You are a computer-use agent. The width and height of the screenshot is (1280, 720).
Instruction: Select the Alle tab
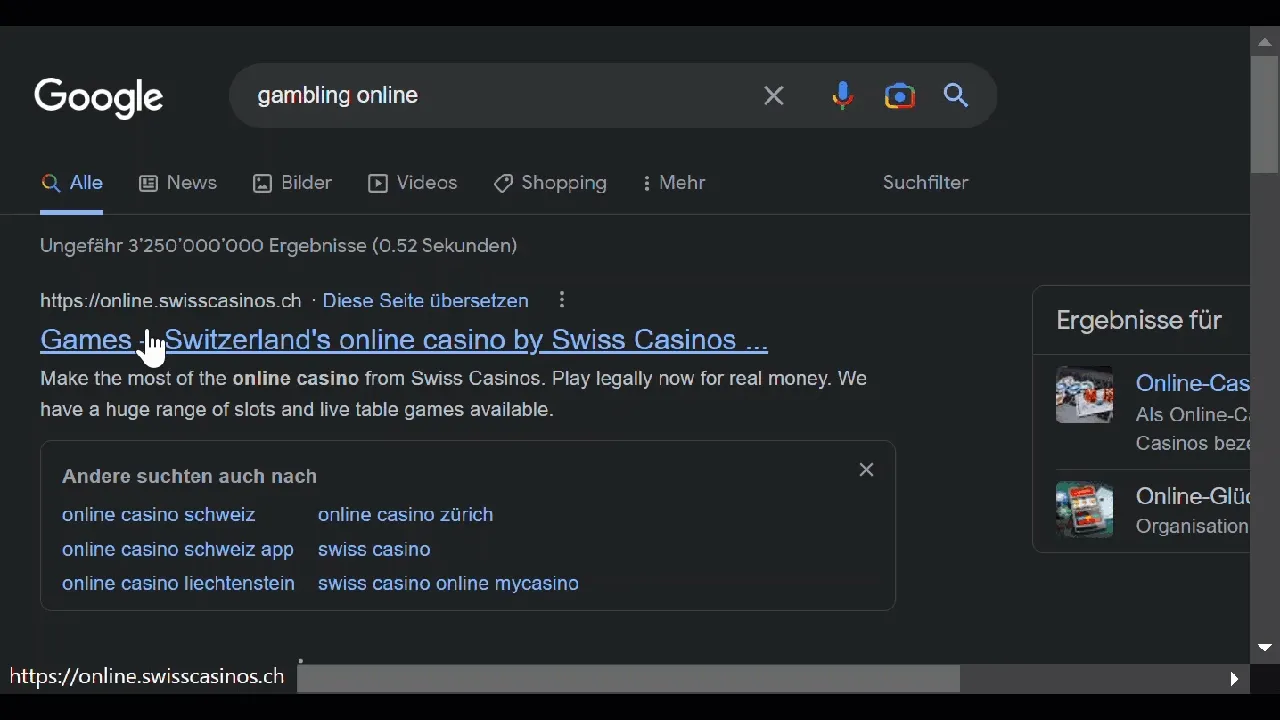[72, 184]
